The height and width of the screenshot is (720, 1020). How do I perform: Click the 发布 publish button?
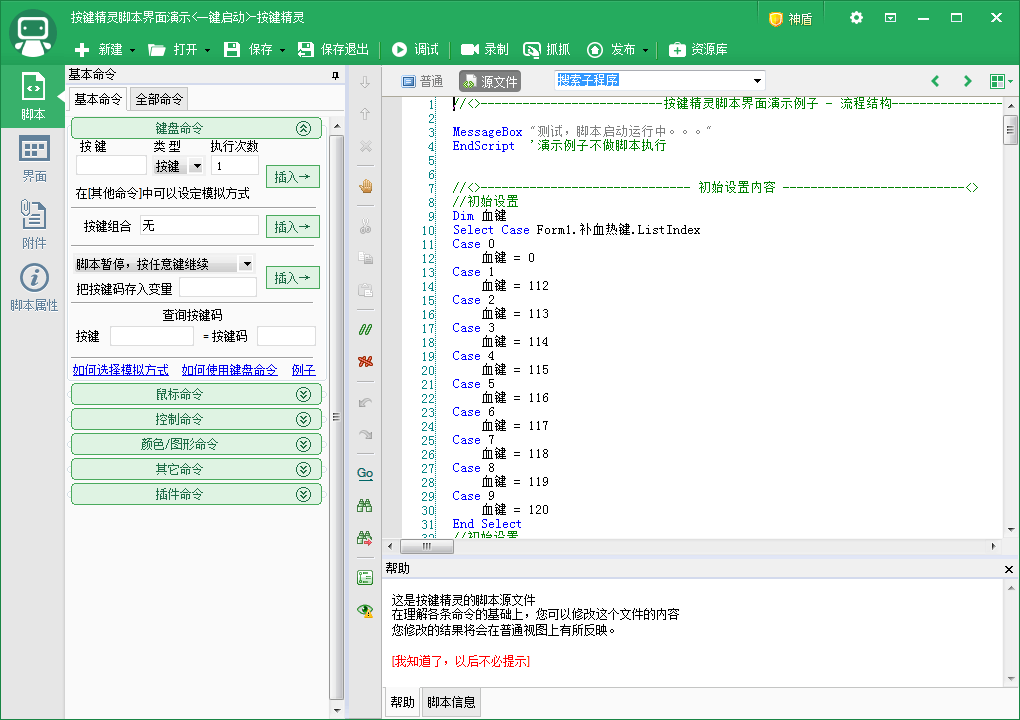click(x=610, y=49)
